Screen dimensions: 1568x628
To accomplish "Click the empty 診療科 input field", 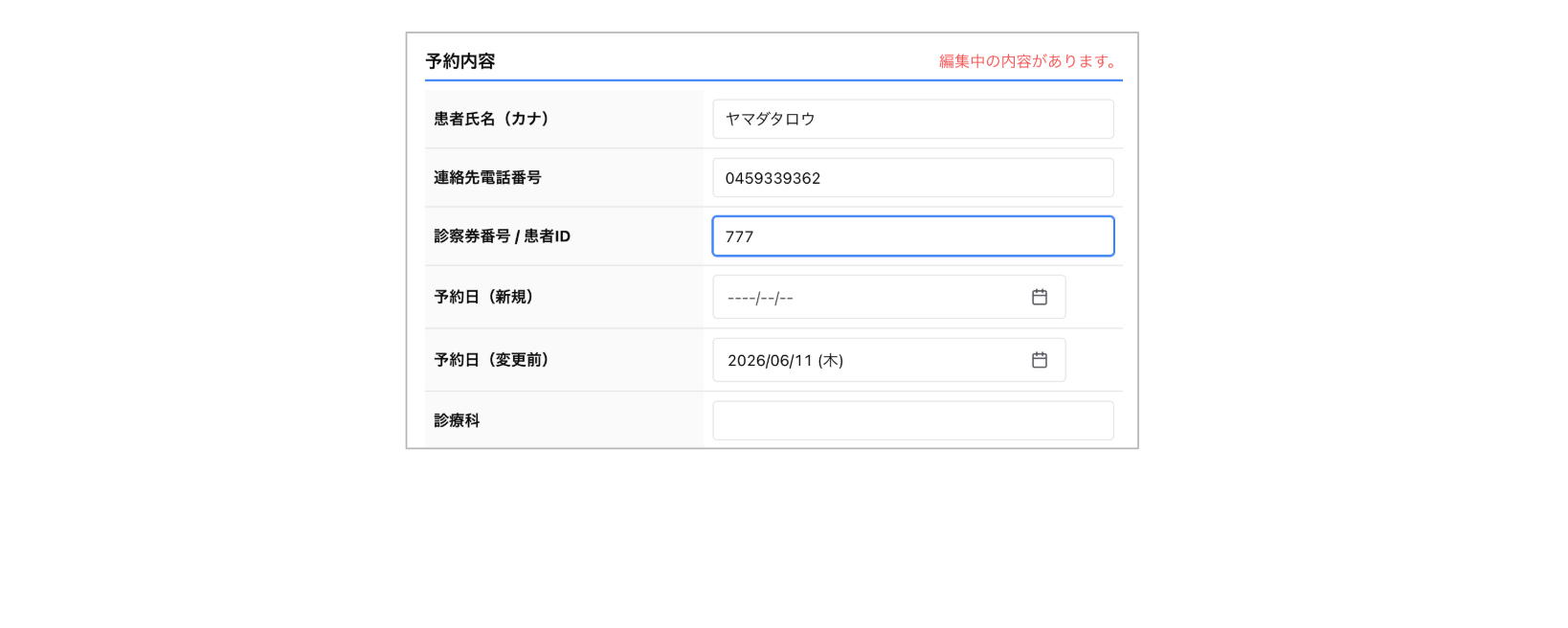I will coord(913,420).
